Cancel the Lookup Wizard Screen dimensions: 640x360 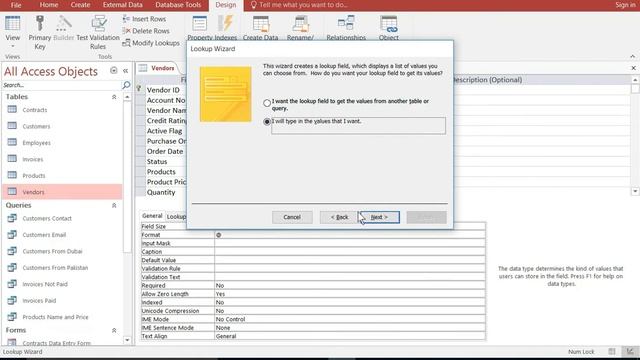[x=292, y=217]
